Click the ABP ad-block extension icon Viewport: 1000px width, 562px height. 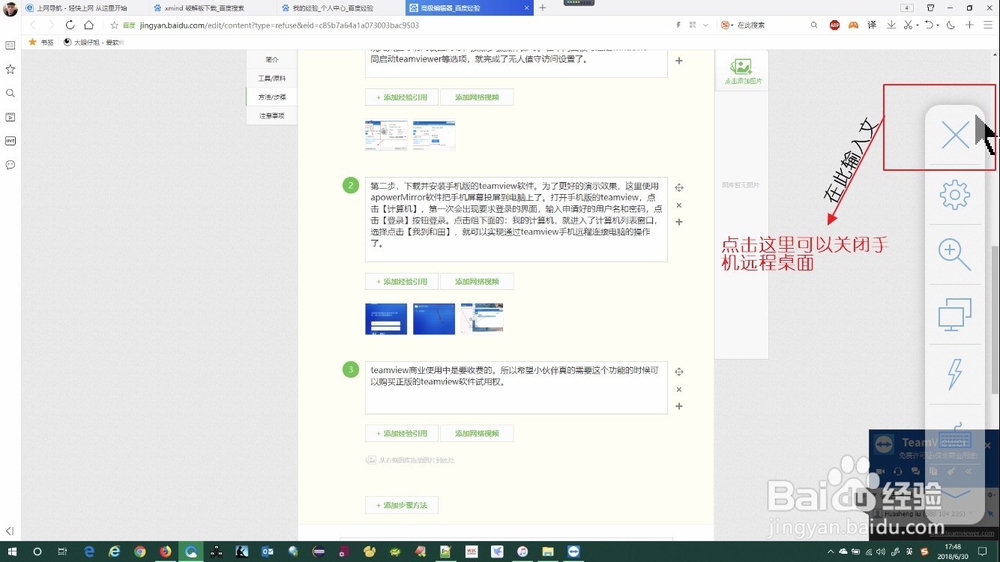click(x=834, y=25)
